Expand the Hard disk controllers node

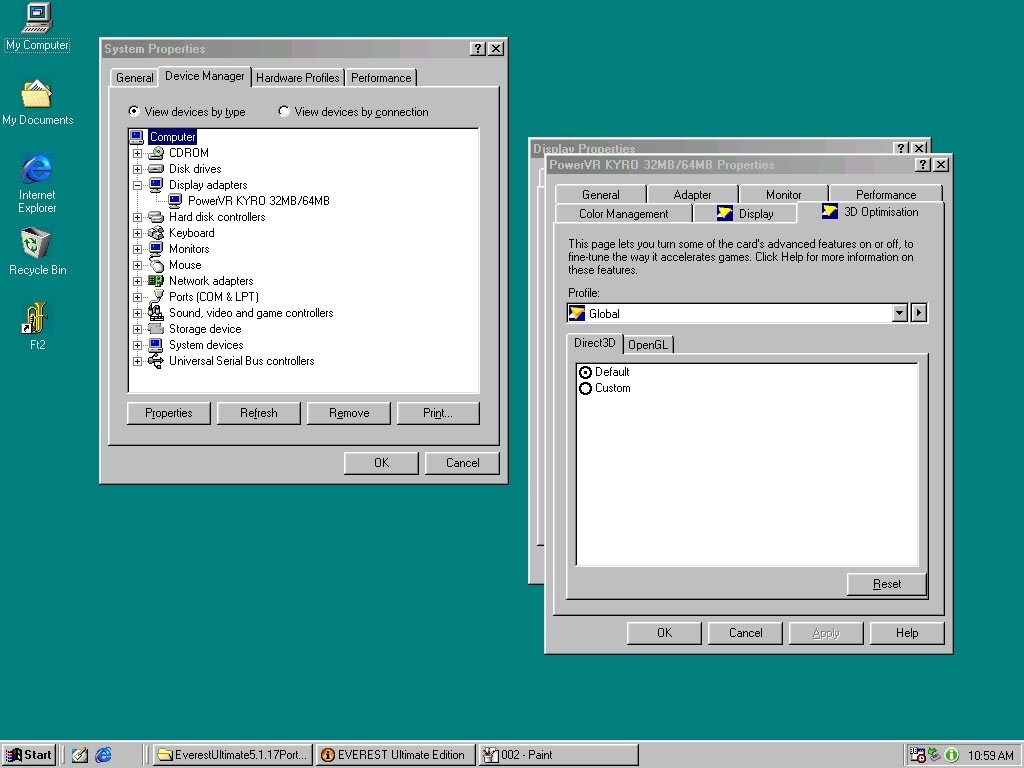coord(137,217)
